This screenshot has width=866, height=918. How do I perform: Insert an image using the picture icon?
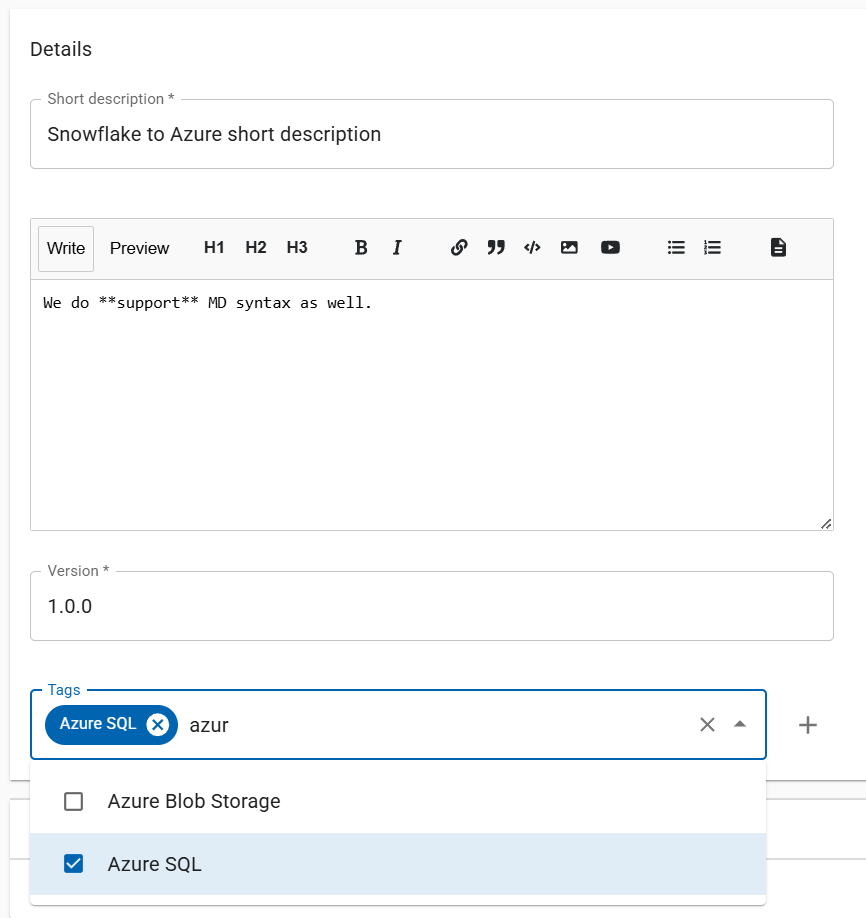point(569,248)
